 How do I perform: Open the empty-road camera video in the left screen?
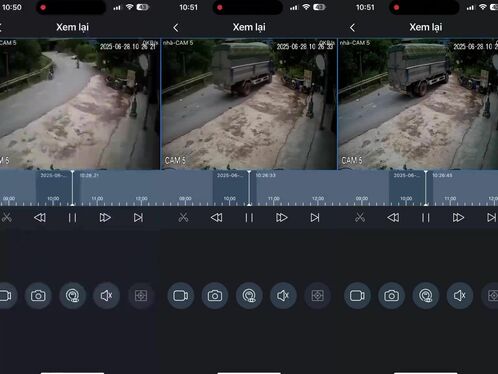click(80, 104)
